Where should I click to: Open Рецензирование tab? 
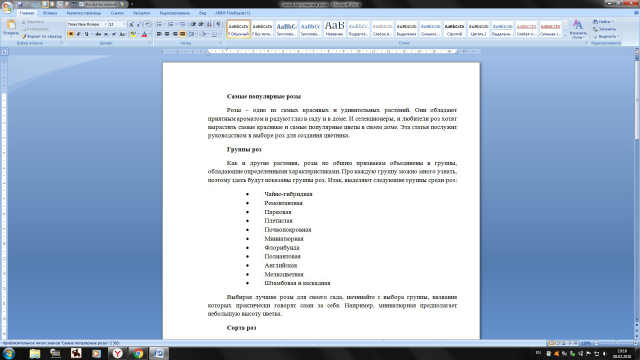(175, 13)
